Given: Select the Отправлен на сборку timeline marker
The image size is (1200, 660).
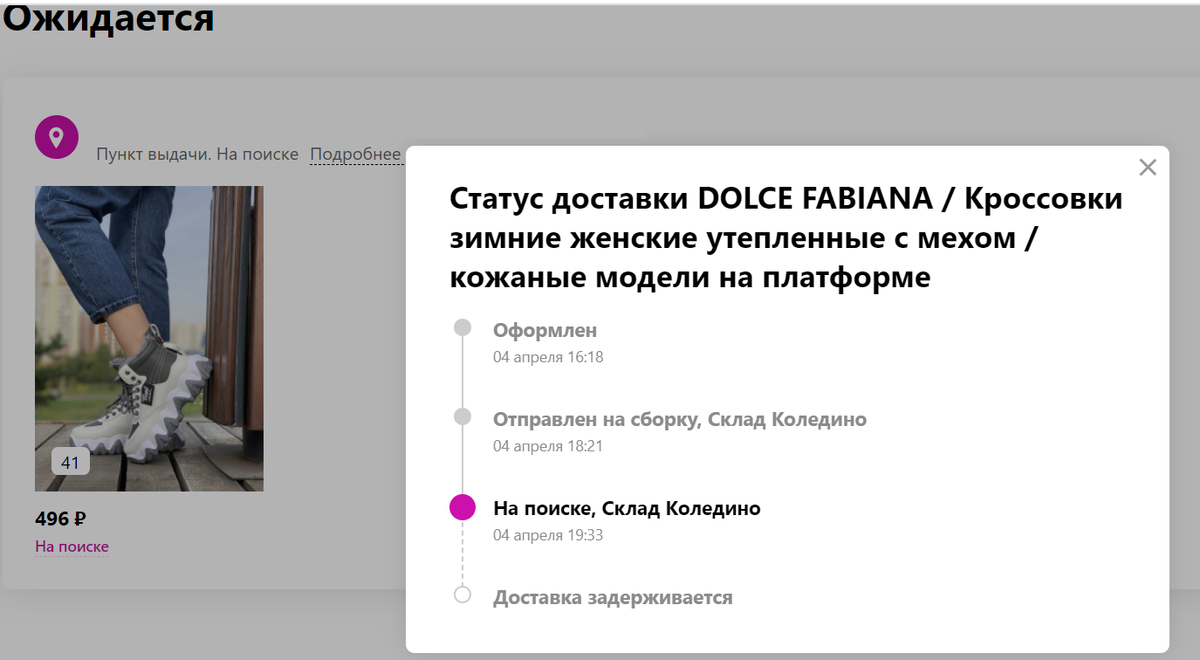Looking at the screenshot, I should [462, 416].
